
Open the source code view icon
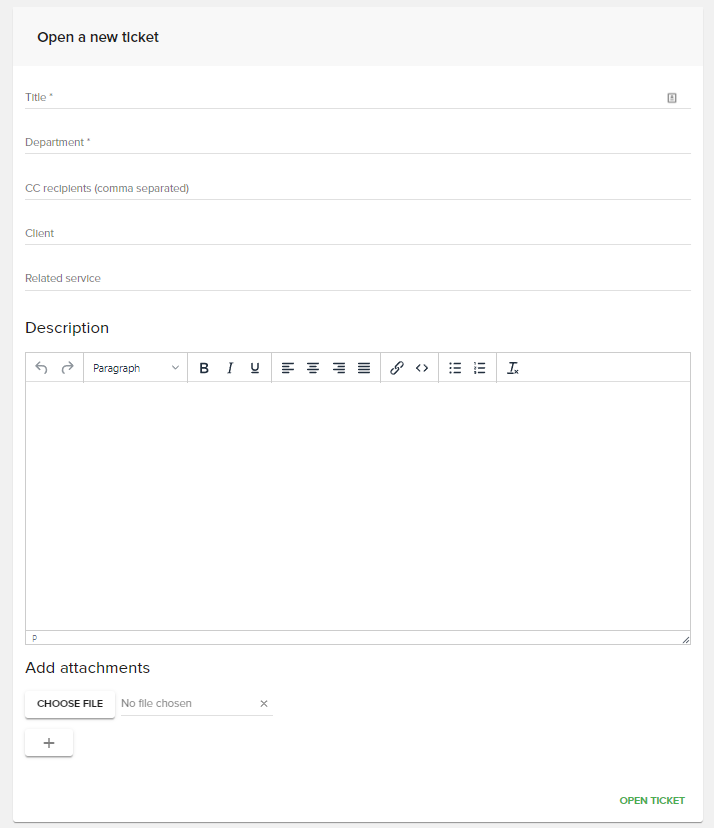[421, 367]
